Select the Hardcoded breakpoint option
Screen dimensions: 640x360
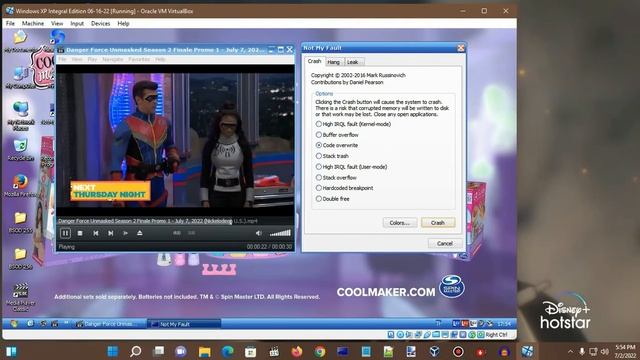click(x=344, y=188)
